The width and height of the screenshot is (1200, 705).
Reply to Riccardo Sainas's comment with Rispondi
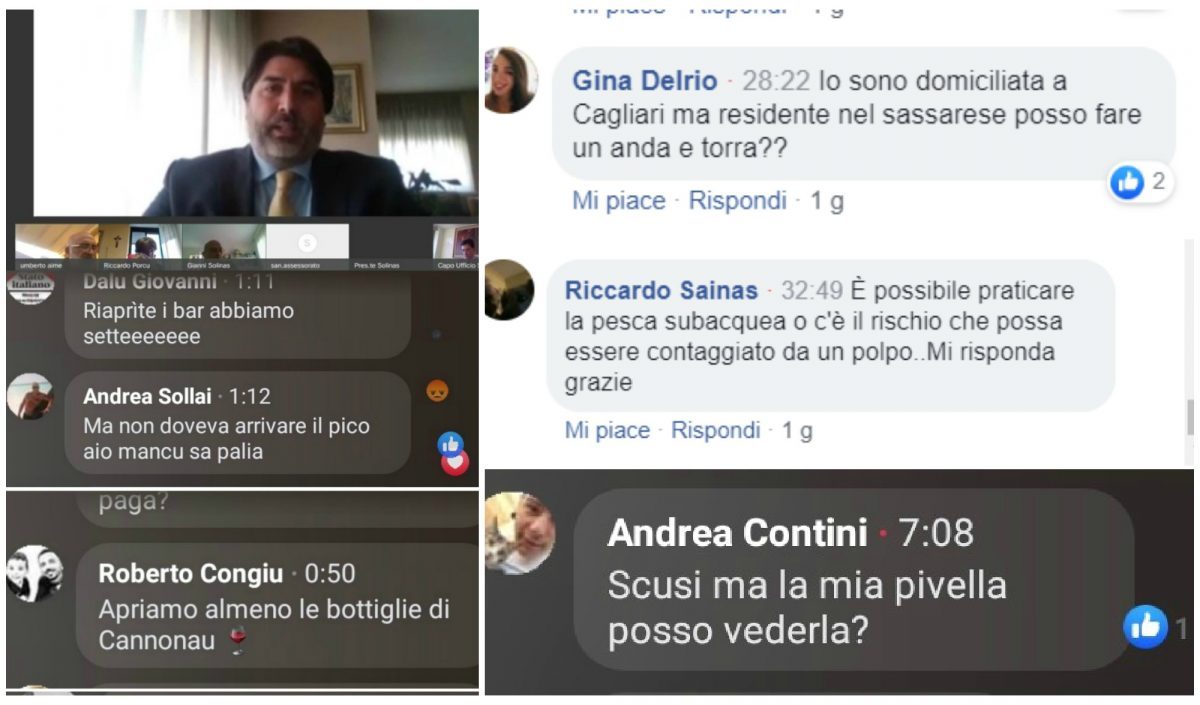(716, 431)
